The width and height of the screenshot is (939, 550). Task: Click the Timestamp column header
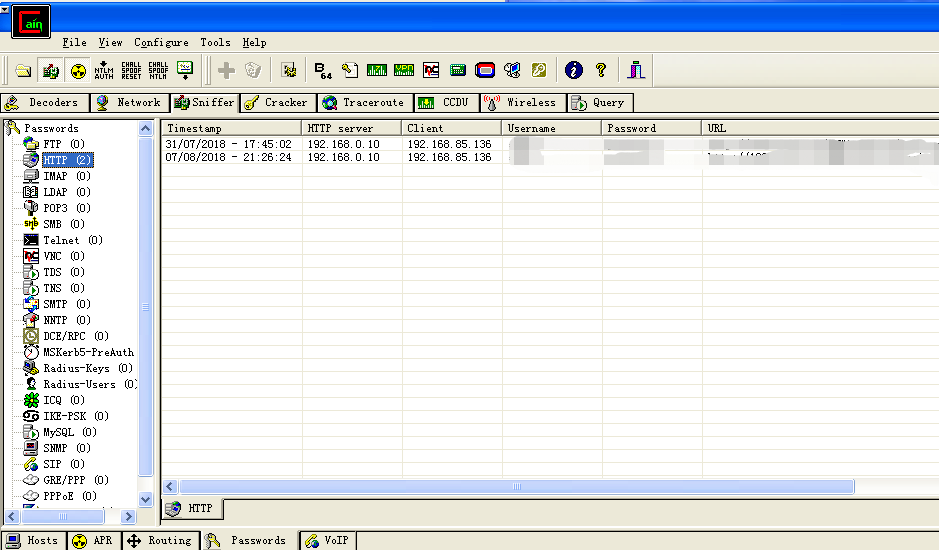click(232, 128)
